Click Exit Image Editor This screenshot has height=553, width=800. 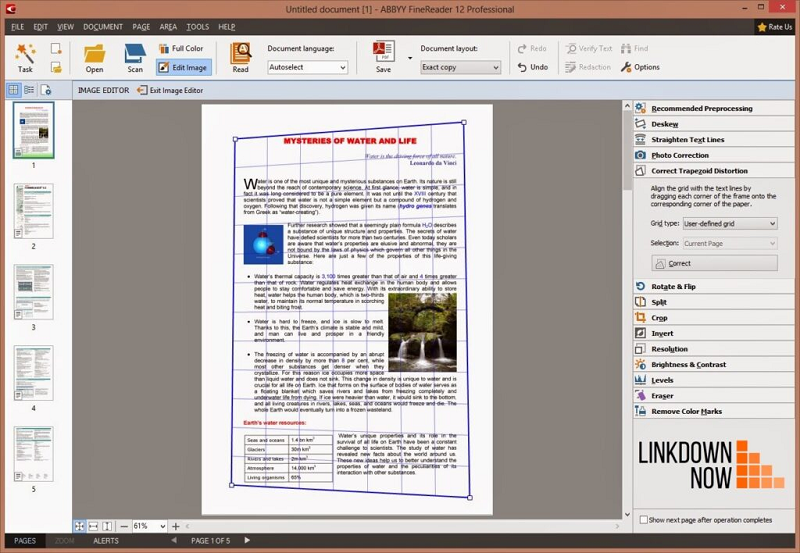pos(170,90)
